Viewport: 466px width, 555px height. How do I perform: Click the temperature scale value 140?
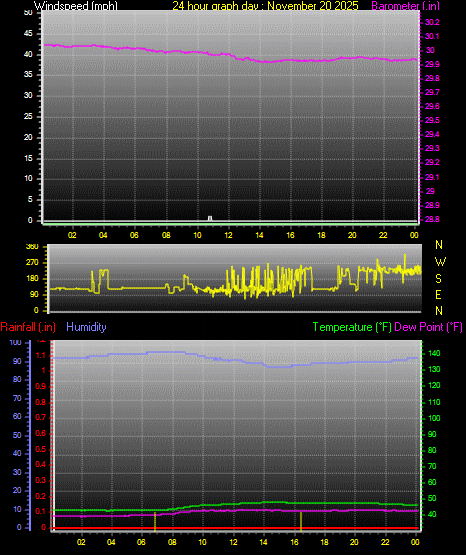(434, 353)
